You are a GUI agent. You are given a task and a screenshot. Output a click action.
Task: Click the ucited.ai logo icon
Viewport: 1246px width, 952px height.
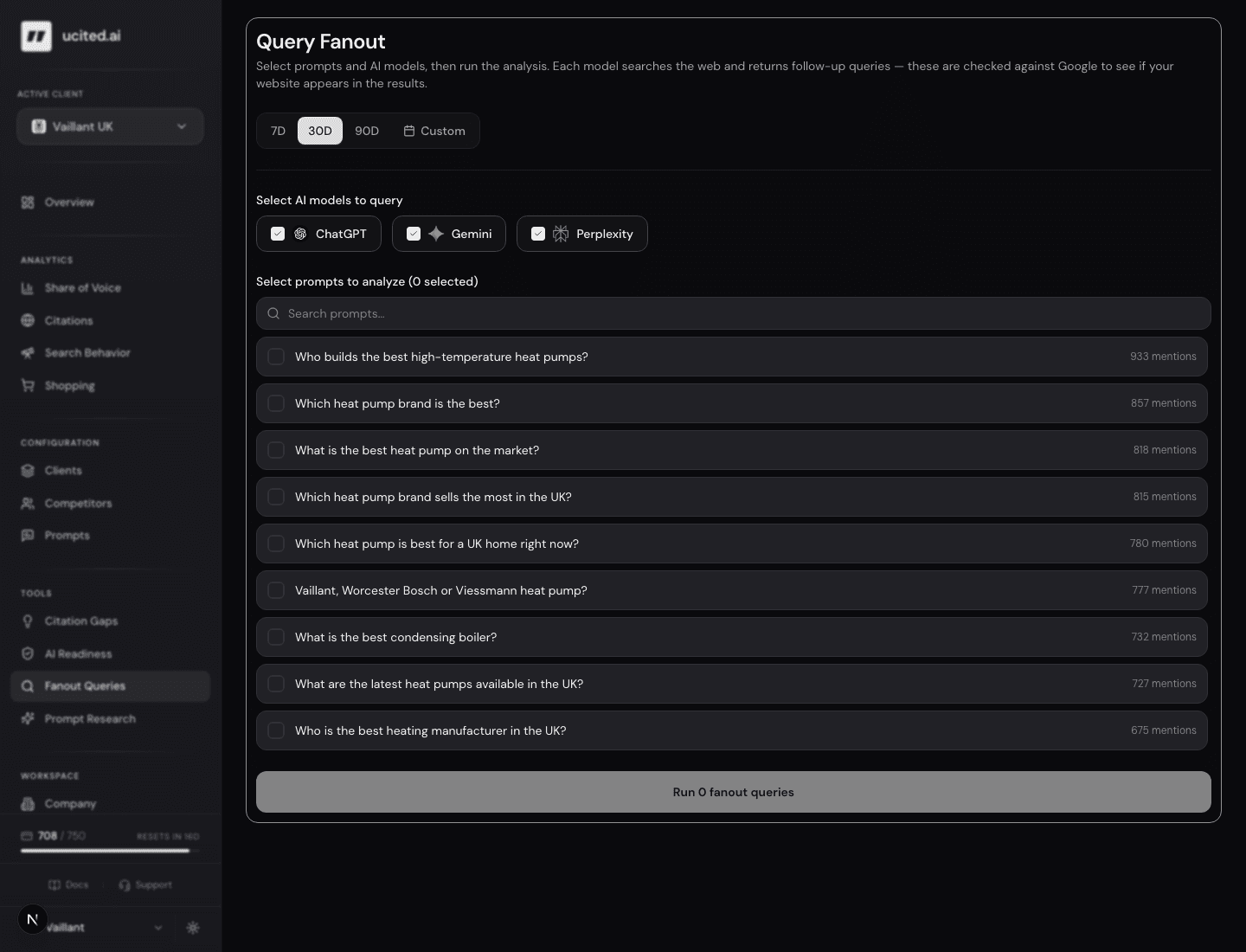(x=36, y=36)
